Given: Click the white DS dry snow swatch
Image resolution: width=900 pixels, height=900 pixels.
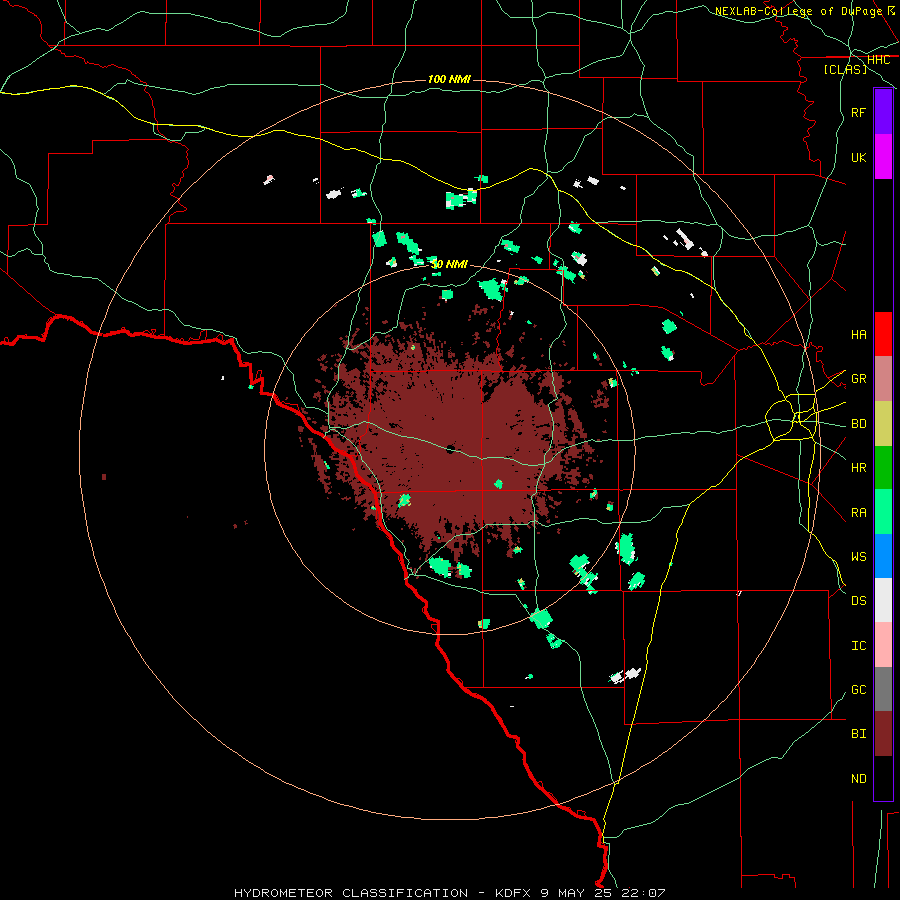Looking at the screenshot, I should point(883,600).
